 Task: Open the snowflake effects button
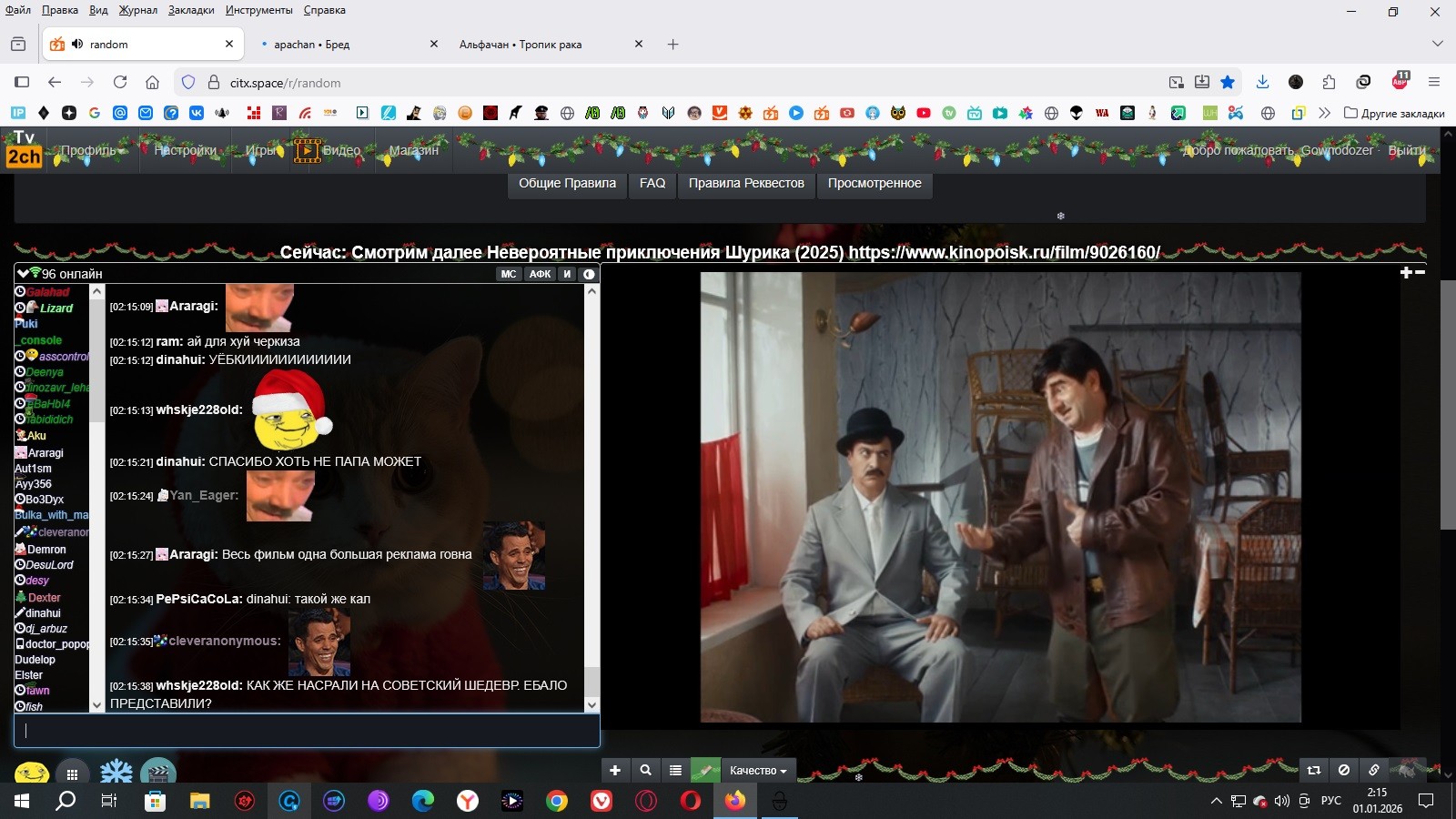click(x=116, y=773)
